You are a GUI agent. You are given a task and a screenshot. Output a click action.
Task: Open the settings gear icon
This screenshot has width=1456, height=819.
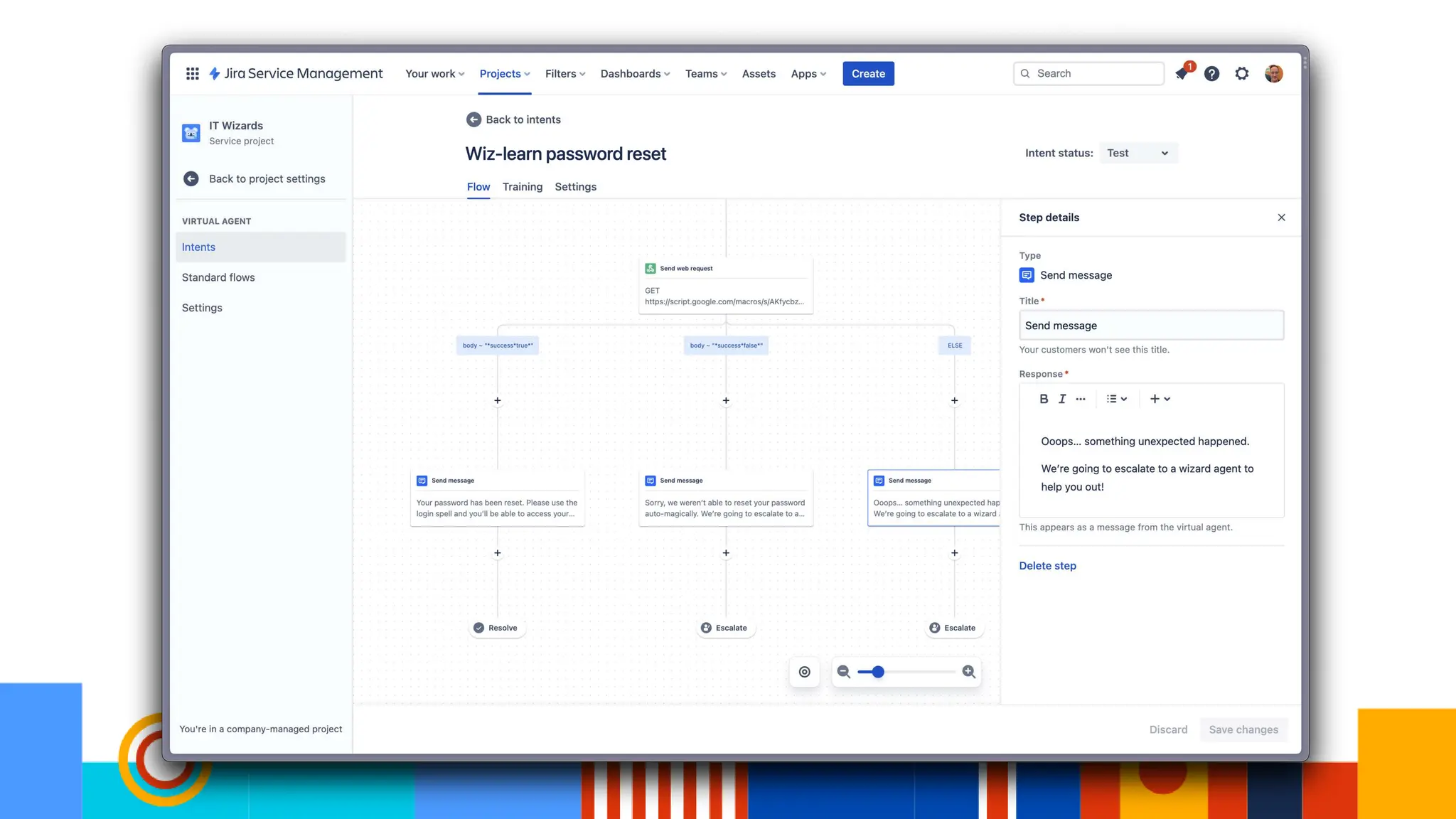(x=1241, y=73)
